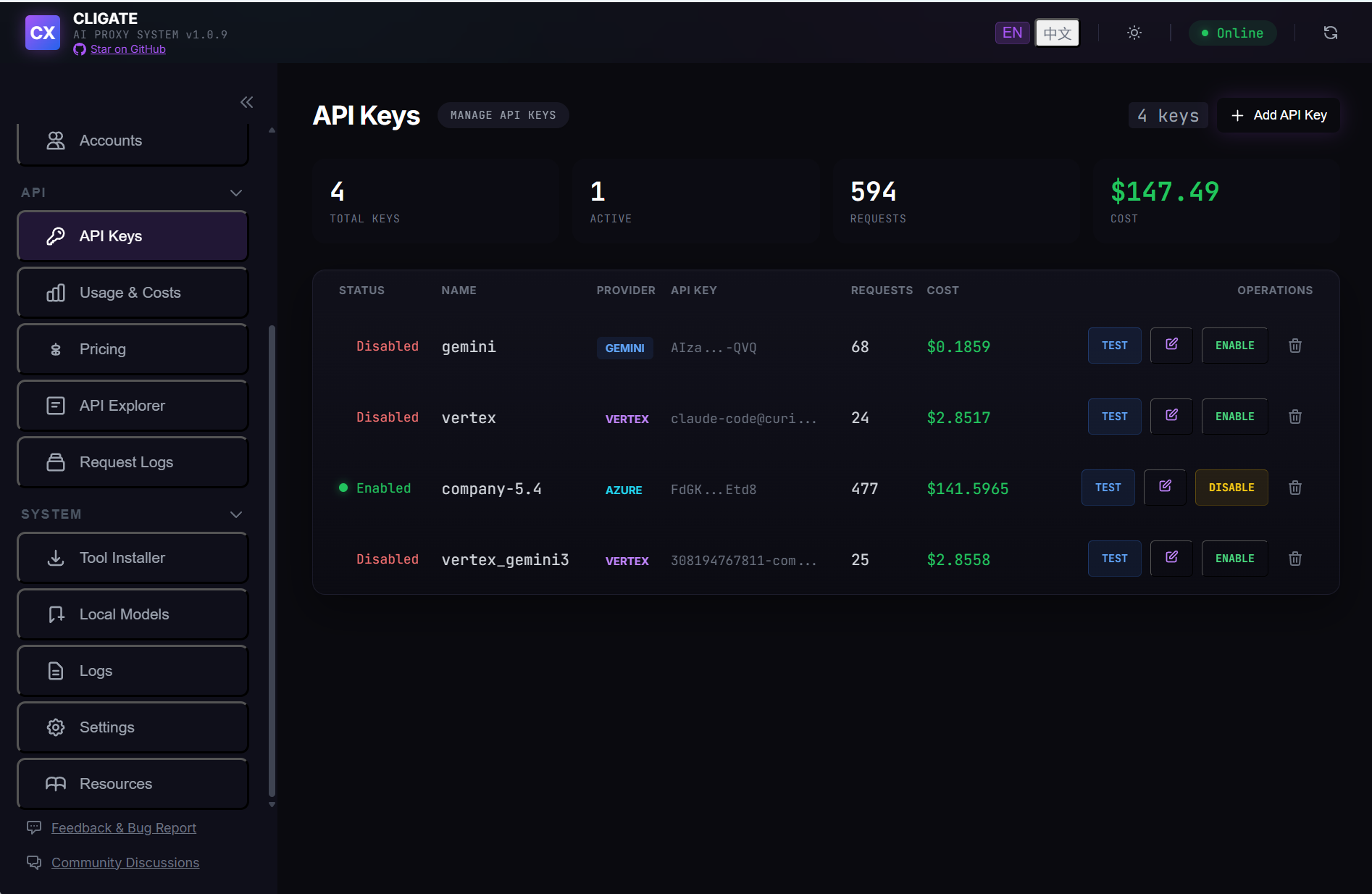Click the edit icon for the gemini key

coord(1171,345)
